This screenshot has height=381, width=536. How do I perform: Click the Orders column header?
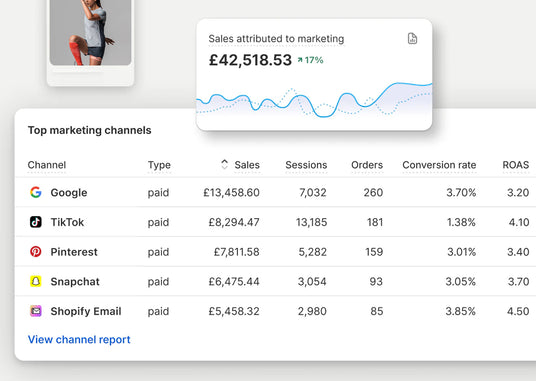coord(367,165)
